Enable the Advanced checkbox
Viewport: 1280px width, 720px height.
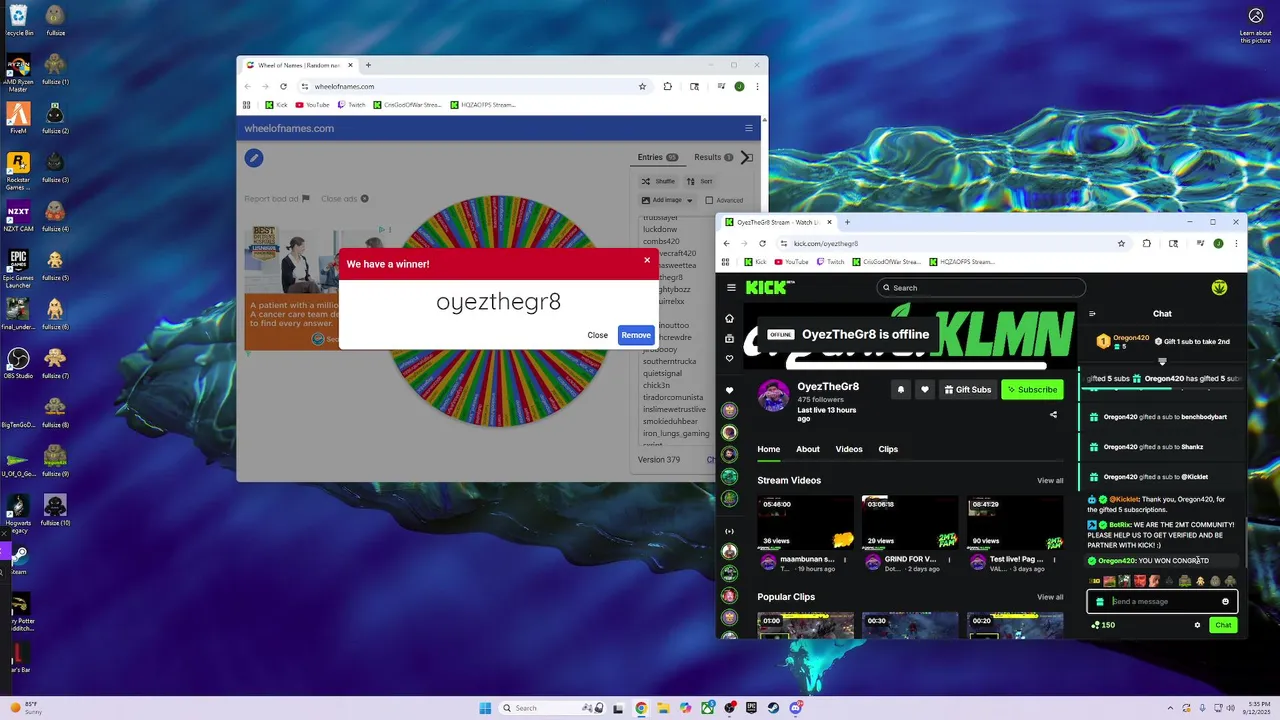(x=709, y=200)
